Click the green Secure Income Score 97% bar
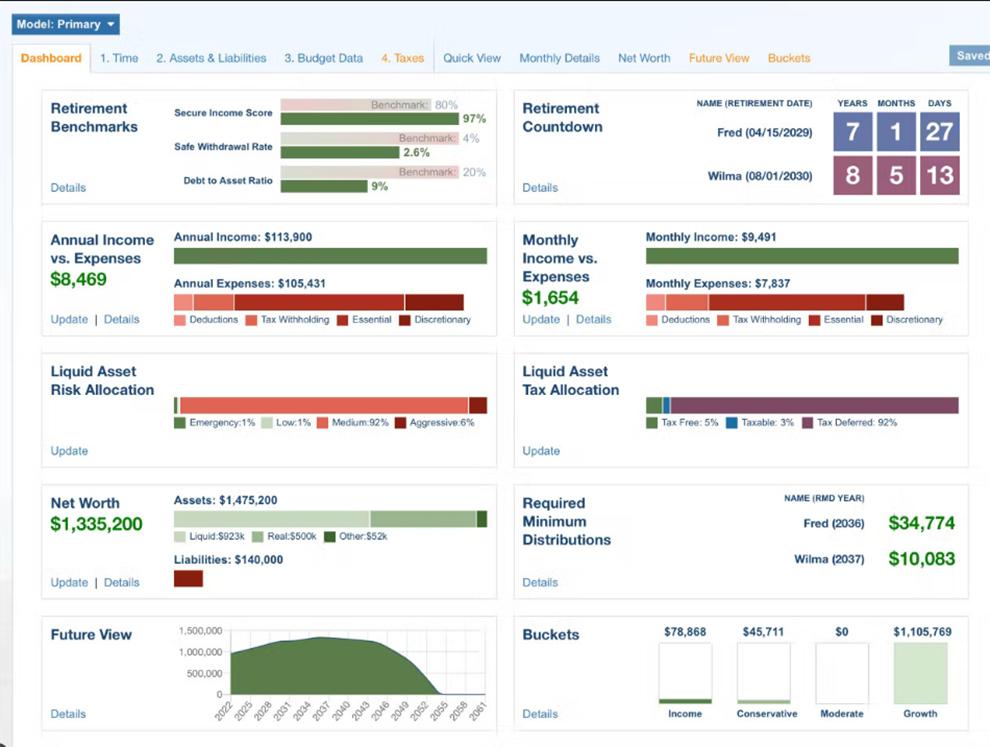Image resolution: width=990 pixels, height=747 pixels. point(368,119)
